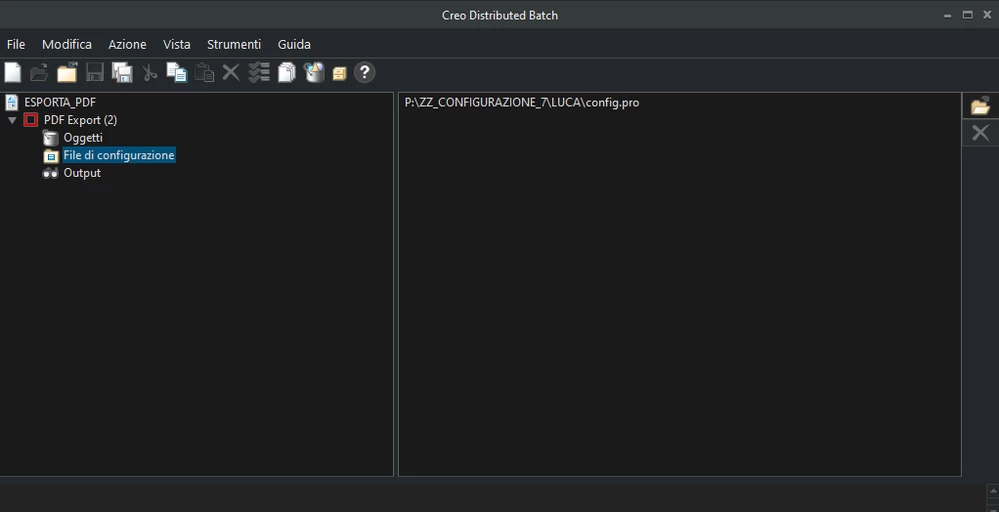Open the Strumenti menu

pyautogui.click(x=234, y=45)
